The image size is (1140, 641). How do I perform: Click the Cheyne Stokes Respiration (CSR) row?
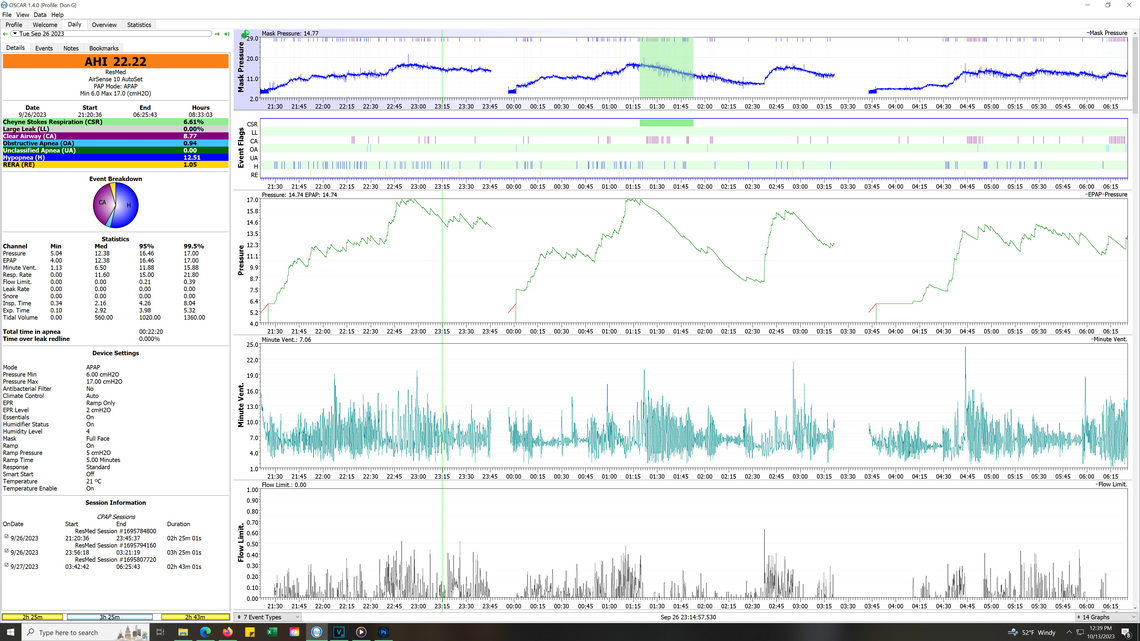coord(115,122)
